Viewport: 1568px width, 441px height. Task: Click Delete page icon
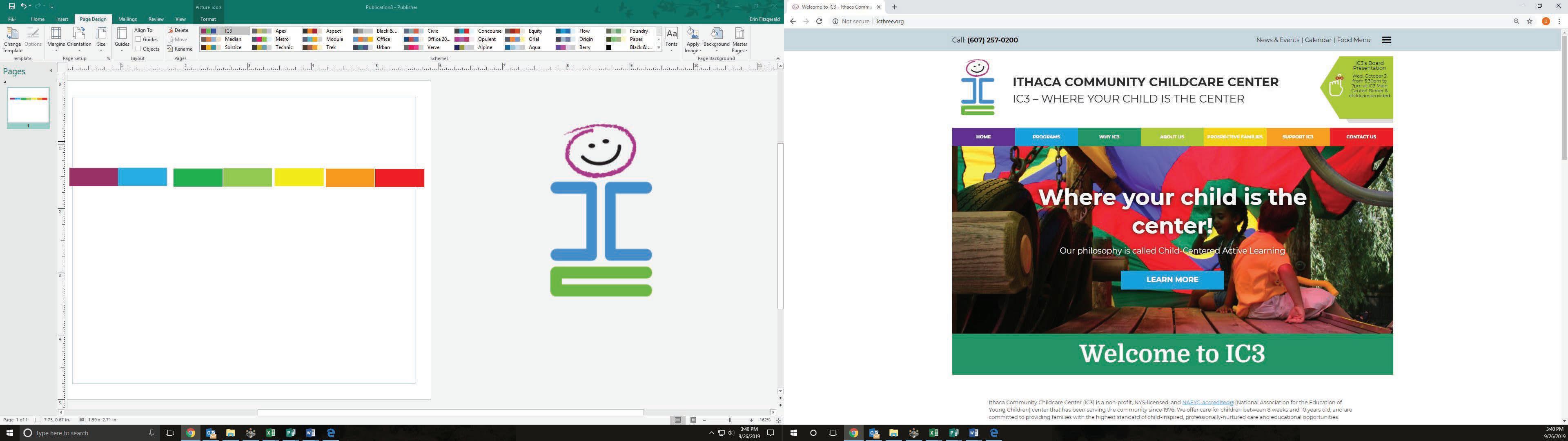click(x=178, y=31)
